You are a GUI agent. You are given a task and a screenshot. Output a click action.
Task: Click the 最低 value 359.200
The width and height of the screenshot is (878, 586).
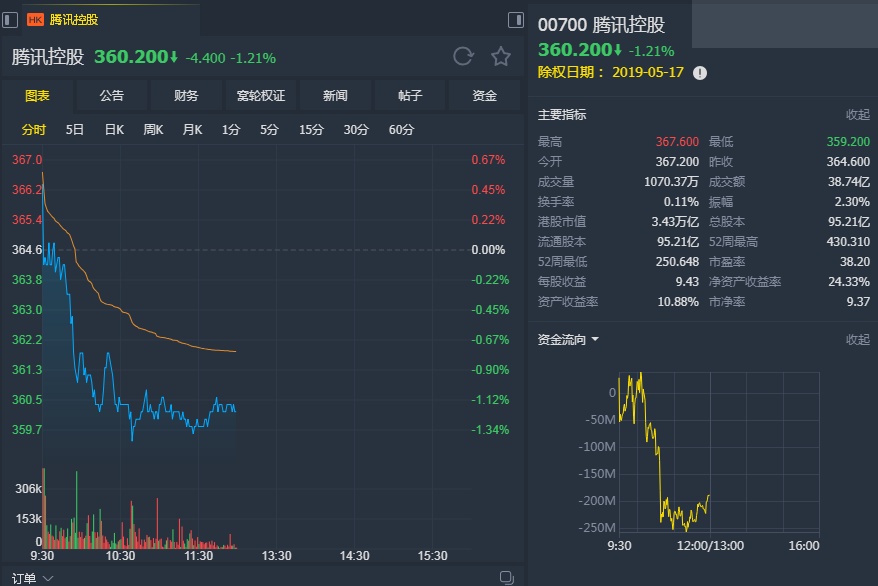pyautogui.click(x=848, y=142)
